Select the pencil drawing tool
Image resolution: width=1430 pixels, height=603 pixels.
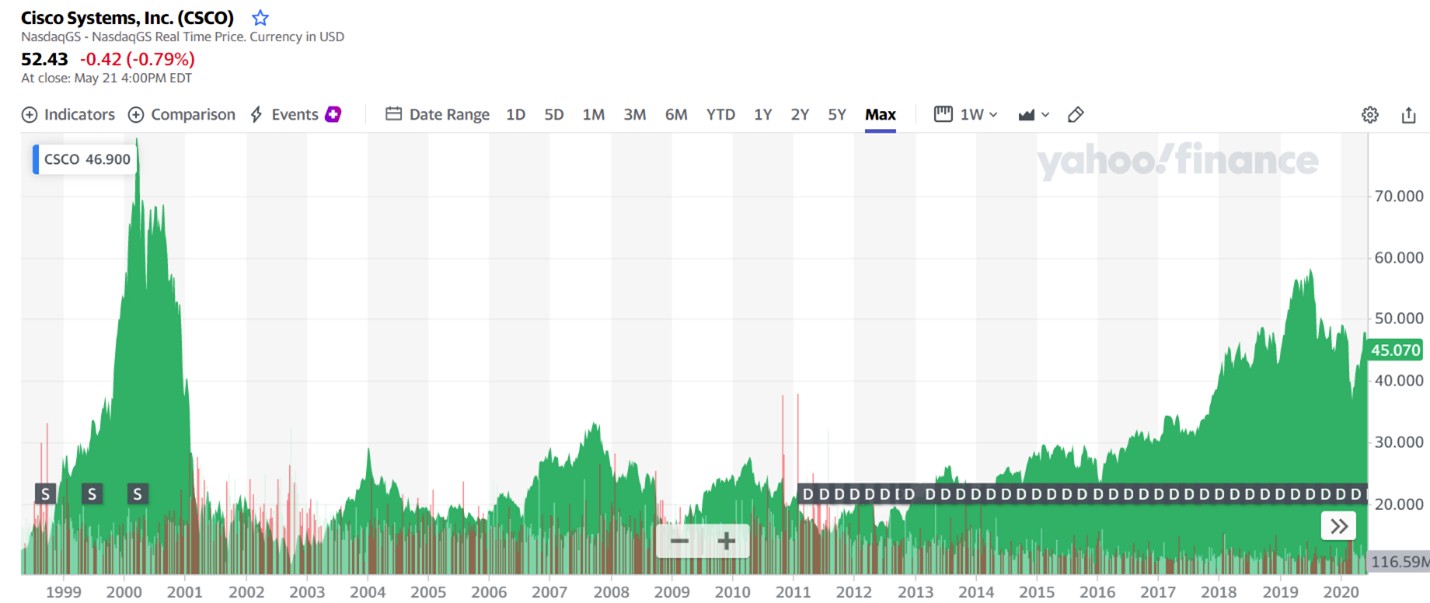1076,115
